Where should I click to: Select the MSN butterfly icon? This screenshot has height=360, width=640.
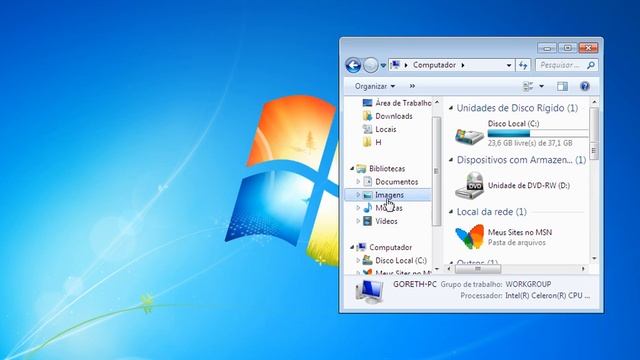click(x=469, y=237)
